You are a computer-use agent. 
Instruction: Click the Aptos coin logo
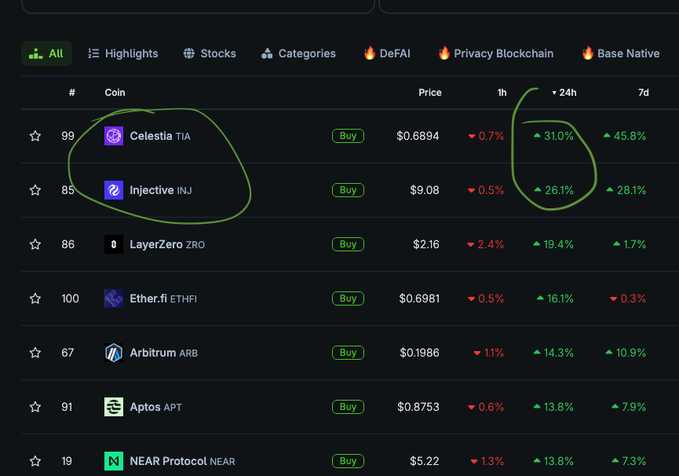click(113, 407)
